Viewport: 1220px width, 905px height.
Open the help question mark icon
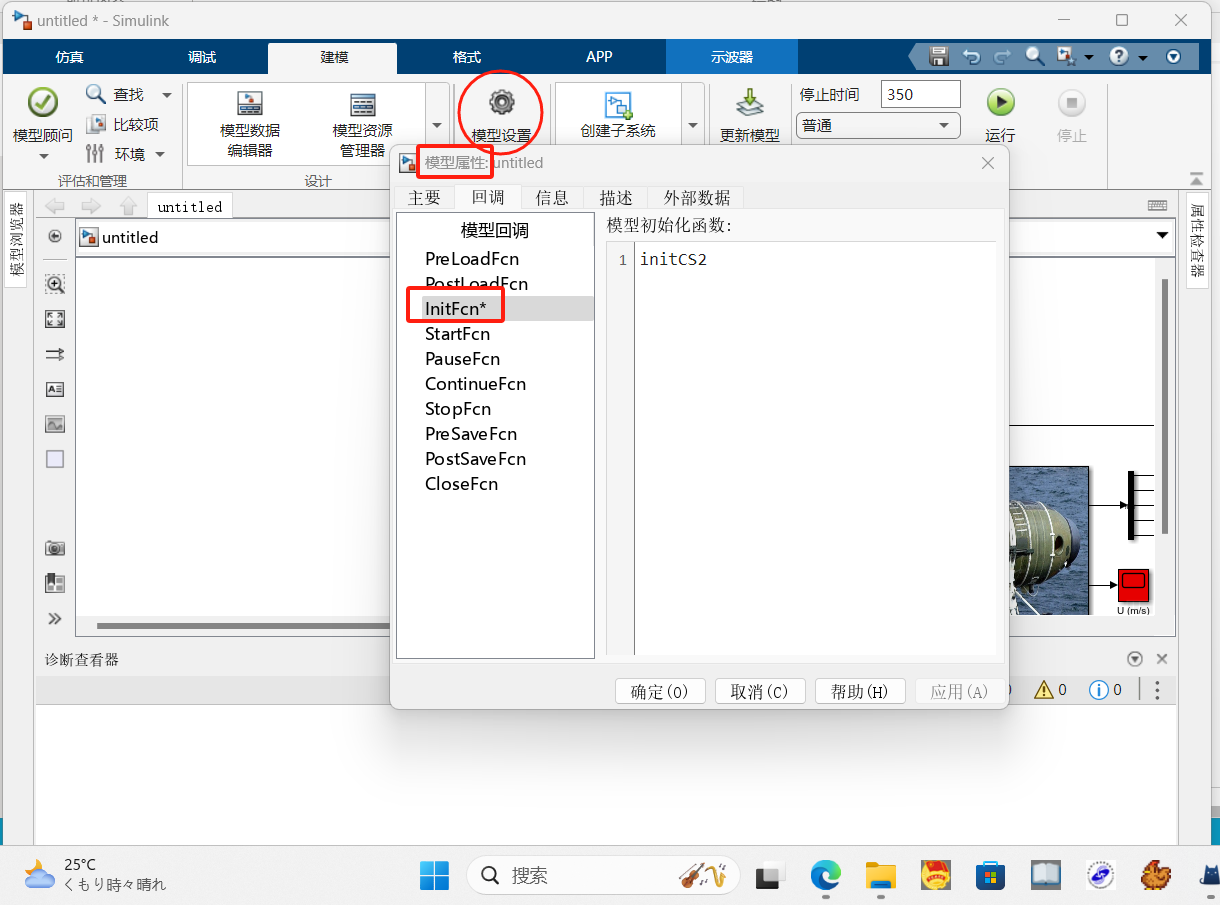[1120, 57]
